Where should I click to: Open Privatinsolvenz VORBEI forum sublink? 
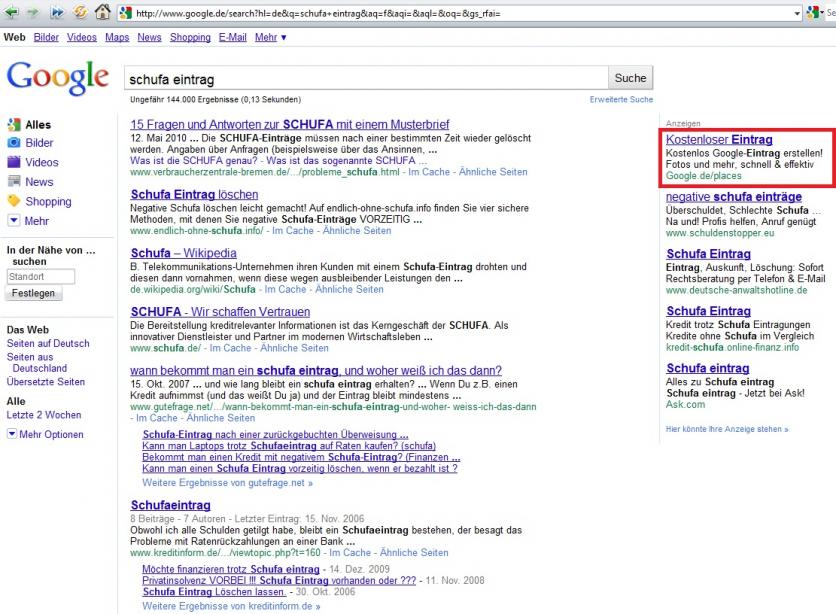279,580
